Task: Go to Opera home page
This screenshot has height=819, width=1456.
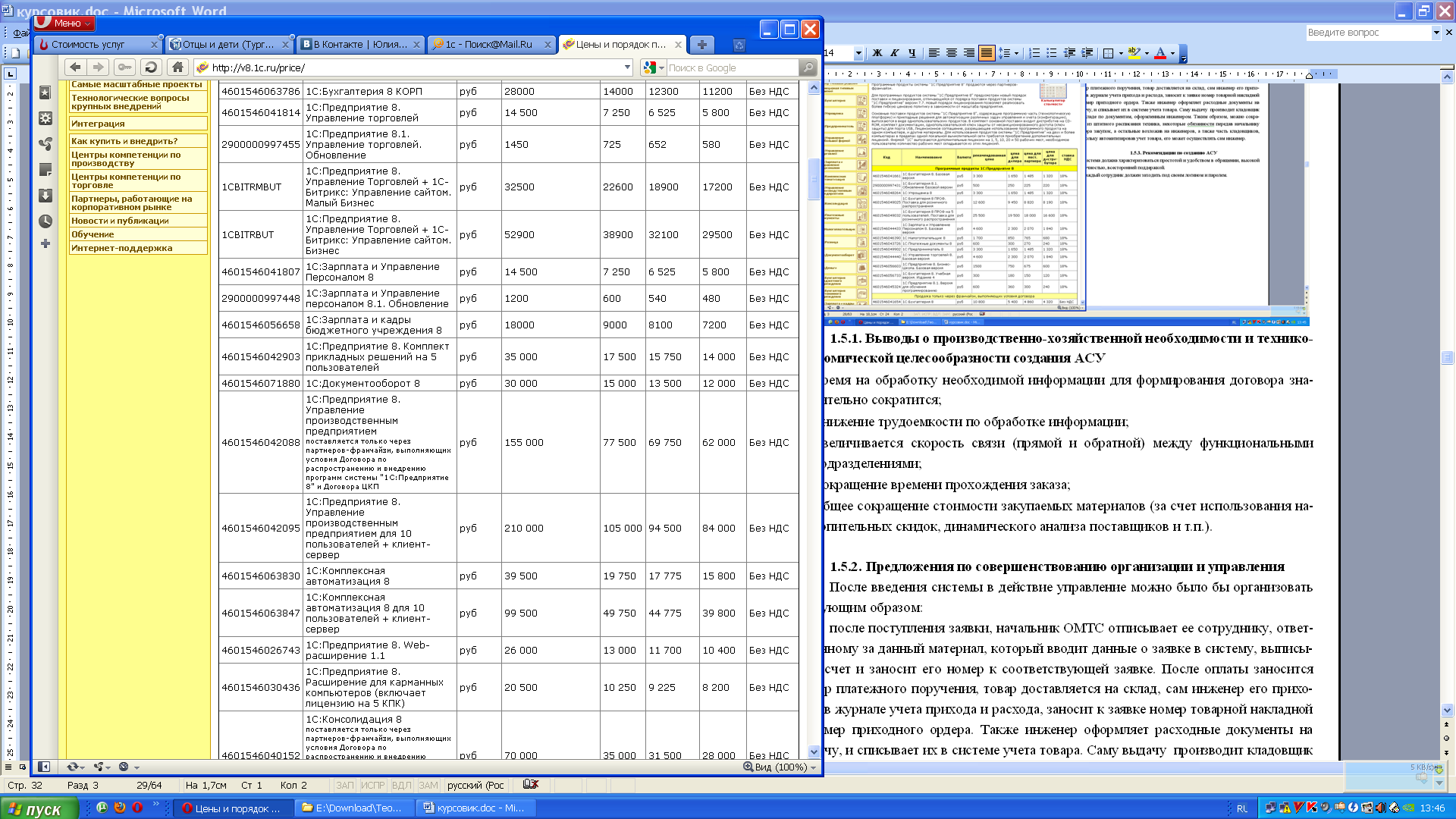Action: coord(177,67)
